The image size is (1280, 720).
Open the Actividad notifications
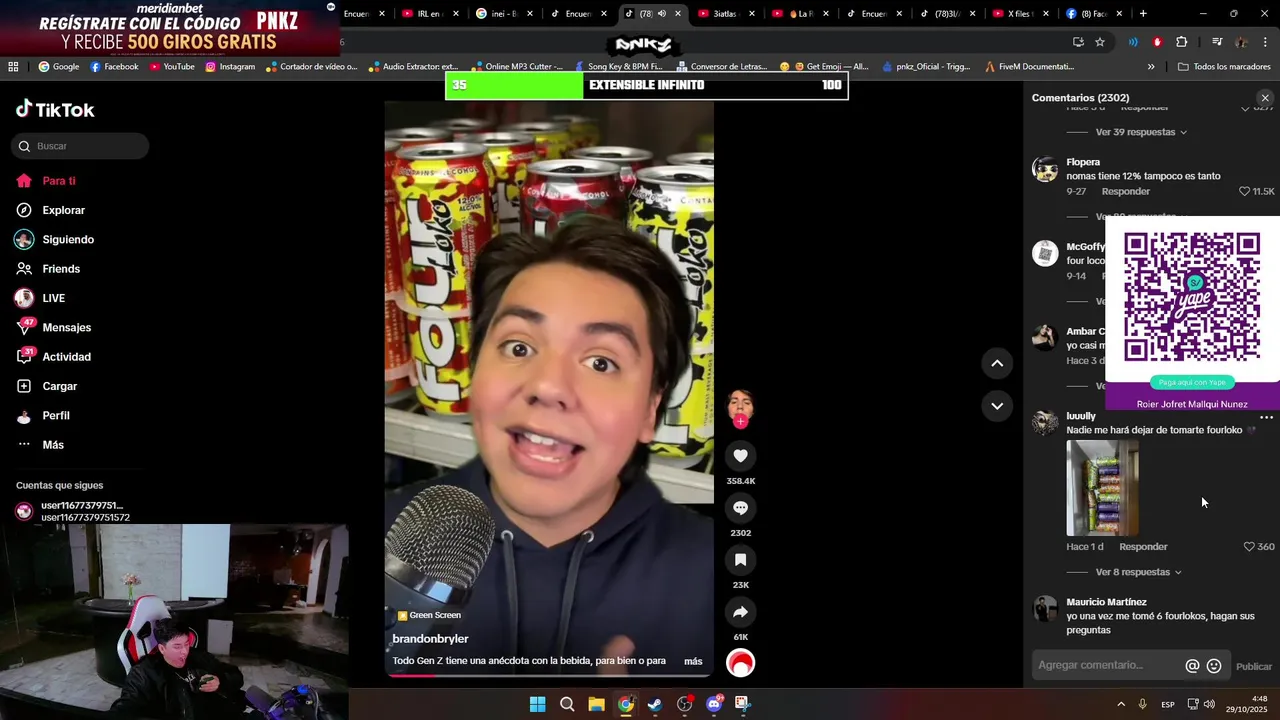54,357
